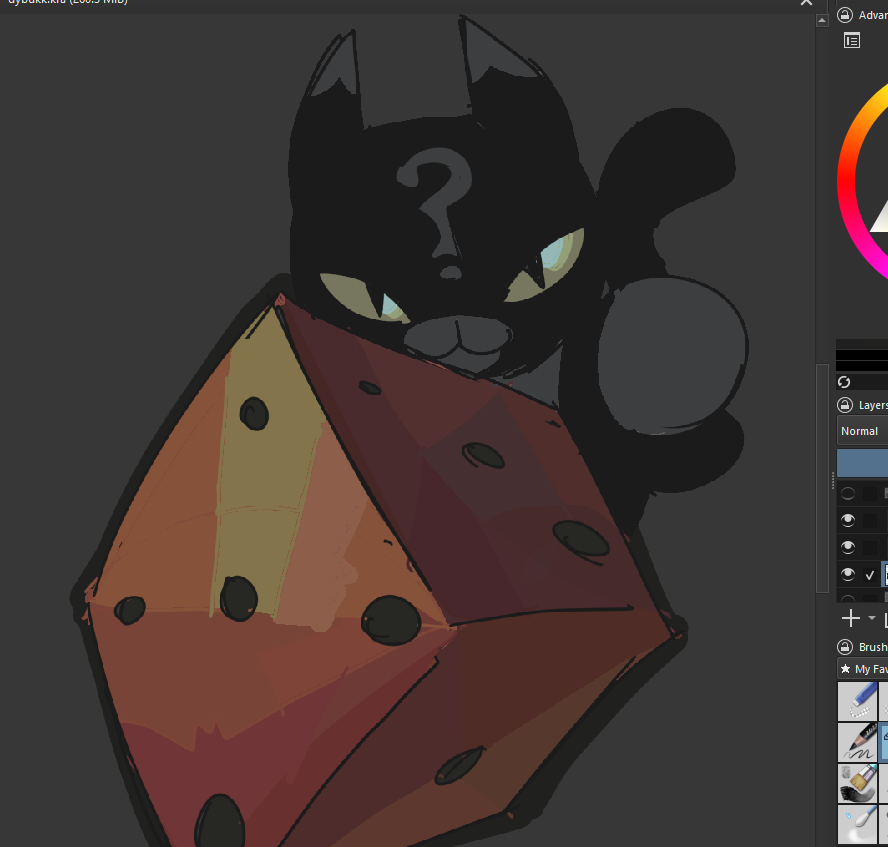Open the My Favorites brush tag dropdown

[863, 669]
